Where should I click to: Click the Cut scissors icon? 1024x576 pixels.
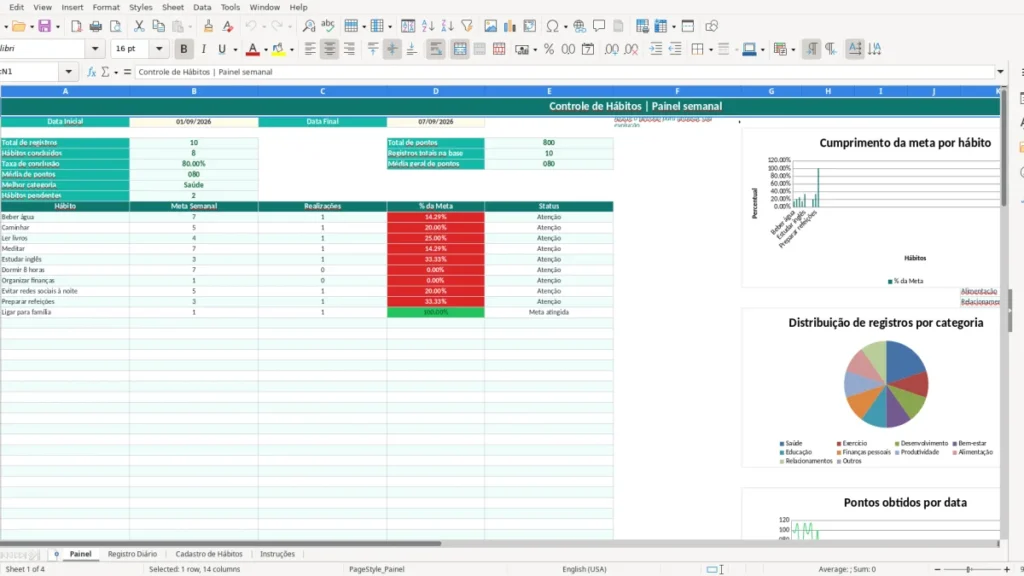point(138,26)
